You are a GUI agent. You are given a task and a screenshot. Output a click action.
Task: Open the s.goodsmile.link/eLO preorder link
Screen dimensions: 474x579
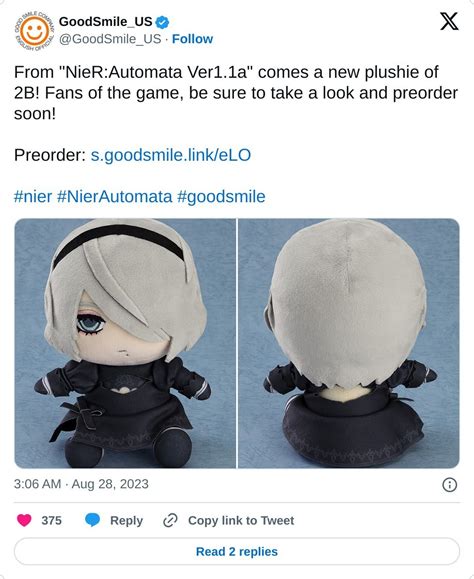tap(171, 155)
